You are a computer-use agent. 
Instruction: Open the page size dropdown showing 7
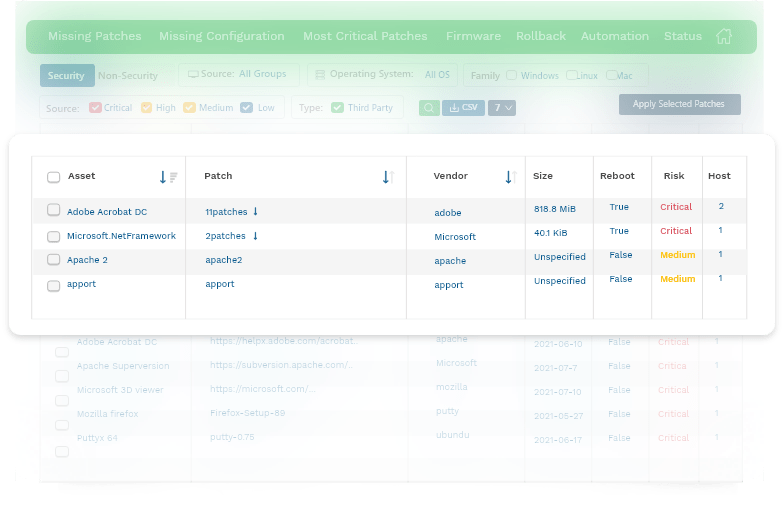tap(502, 107)
